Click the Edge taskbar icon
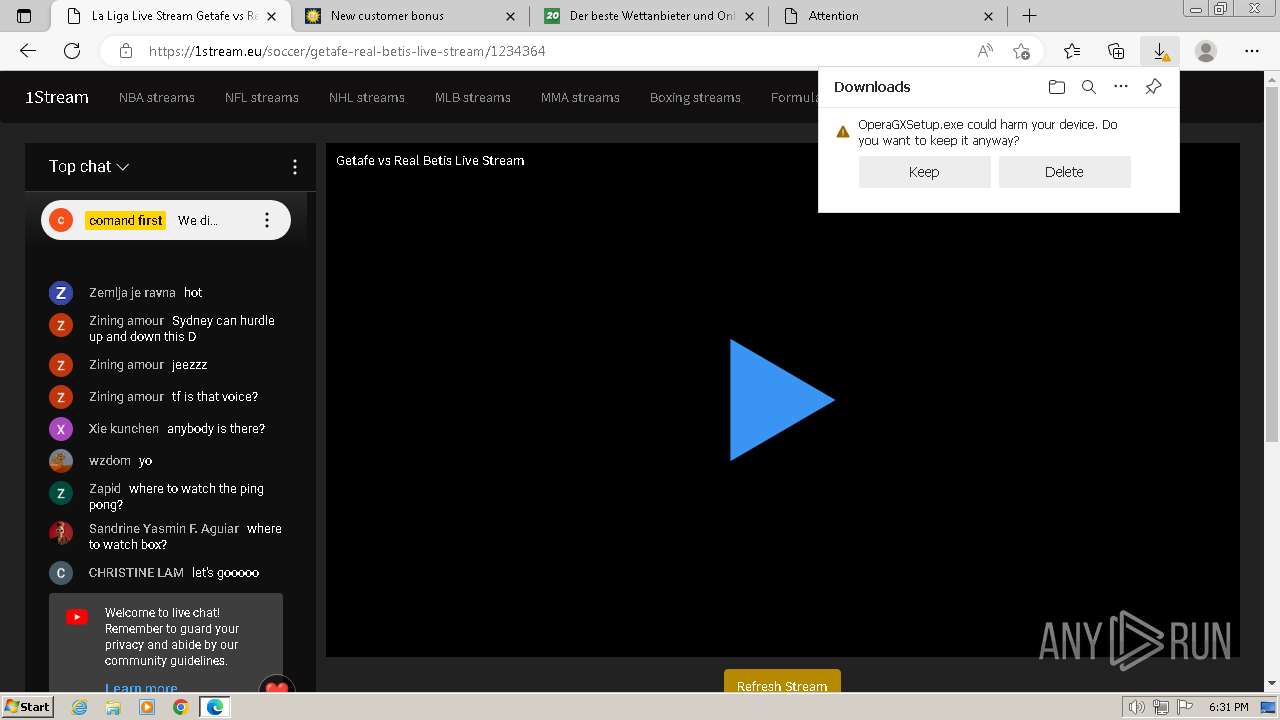The width and height of the screenshot is (1280, 720). tap(215, 707)
